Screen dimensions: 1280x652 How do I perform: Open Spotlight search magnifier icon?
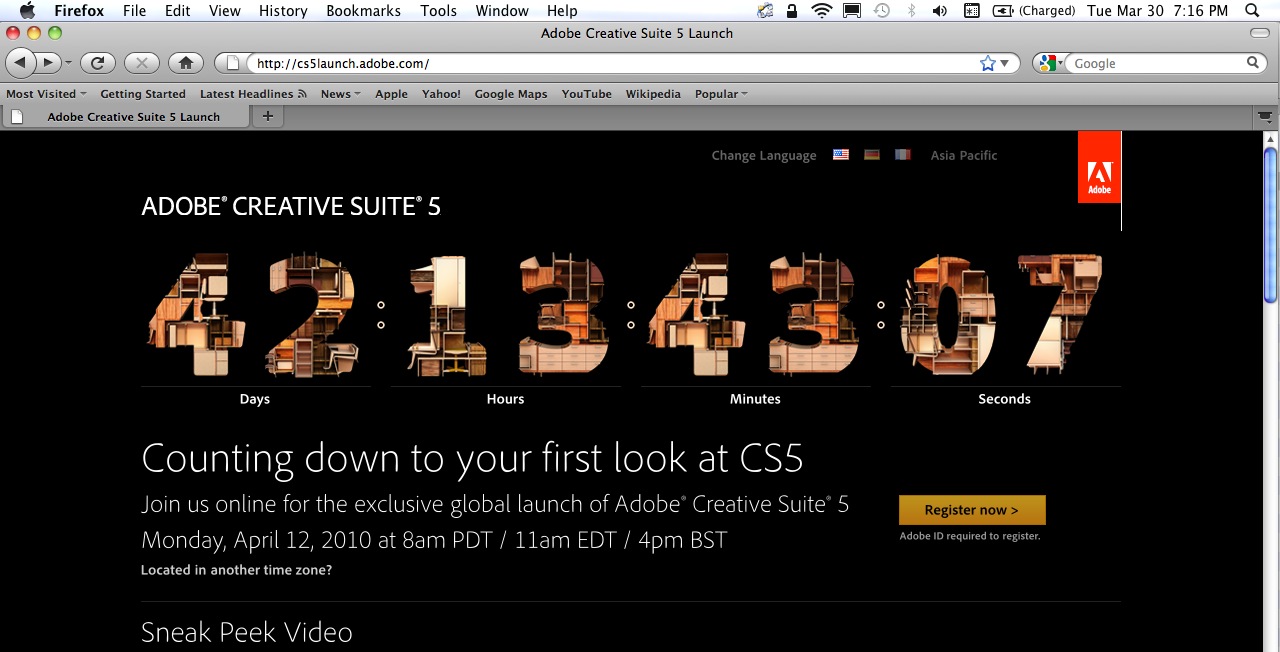point(1254,11)
